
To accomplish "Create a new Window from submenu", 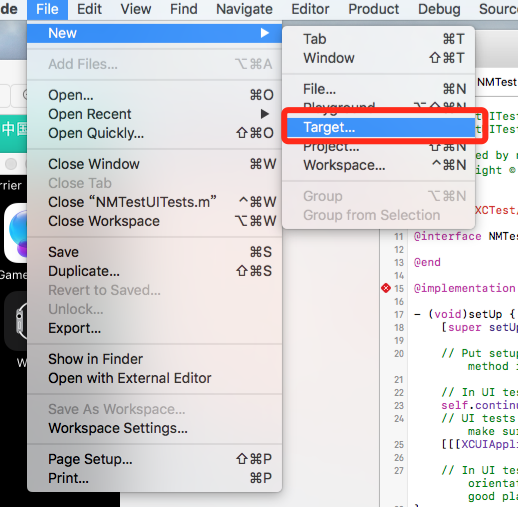I will click(x=378, y=58).
